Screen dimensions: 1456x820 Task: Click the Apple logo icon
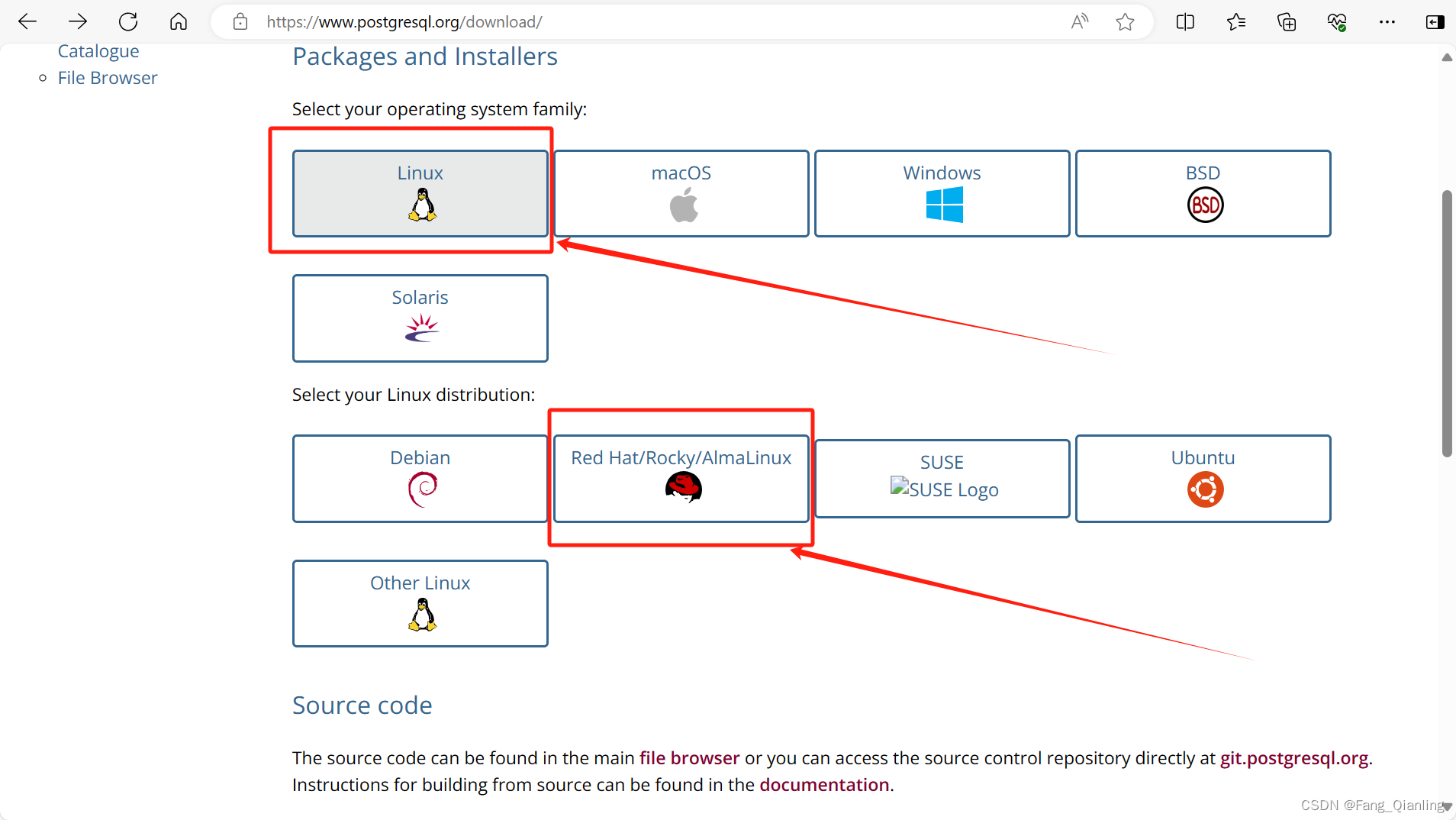684,205
